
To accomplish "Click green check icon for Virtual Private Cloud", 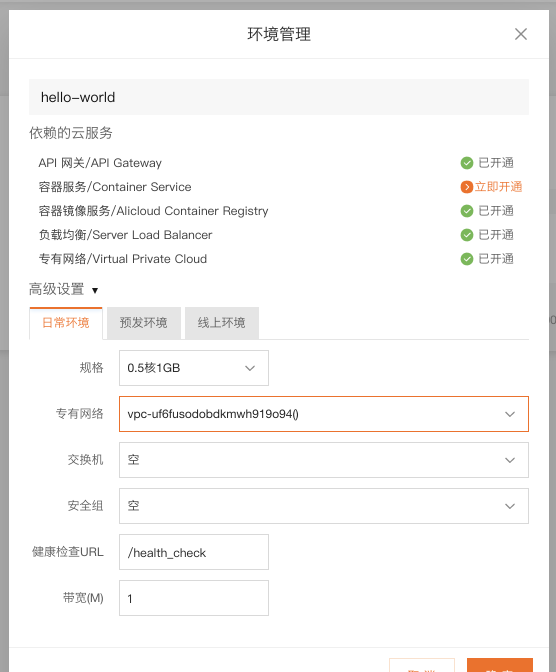I will coord(466,259).
